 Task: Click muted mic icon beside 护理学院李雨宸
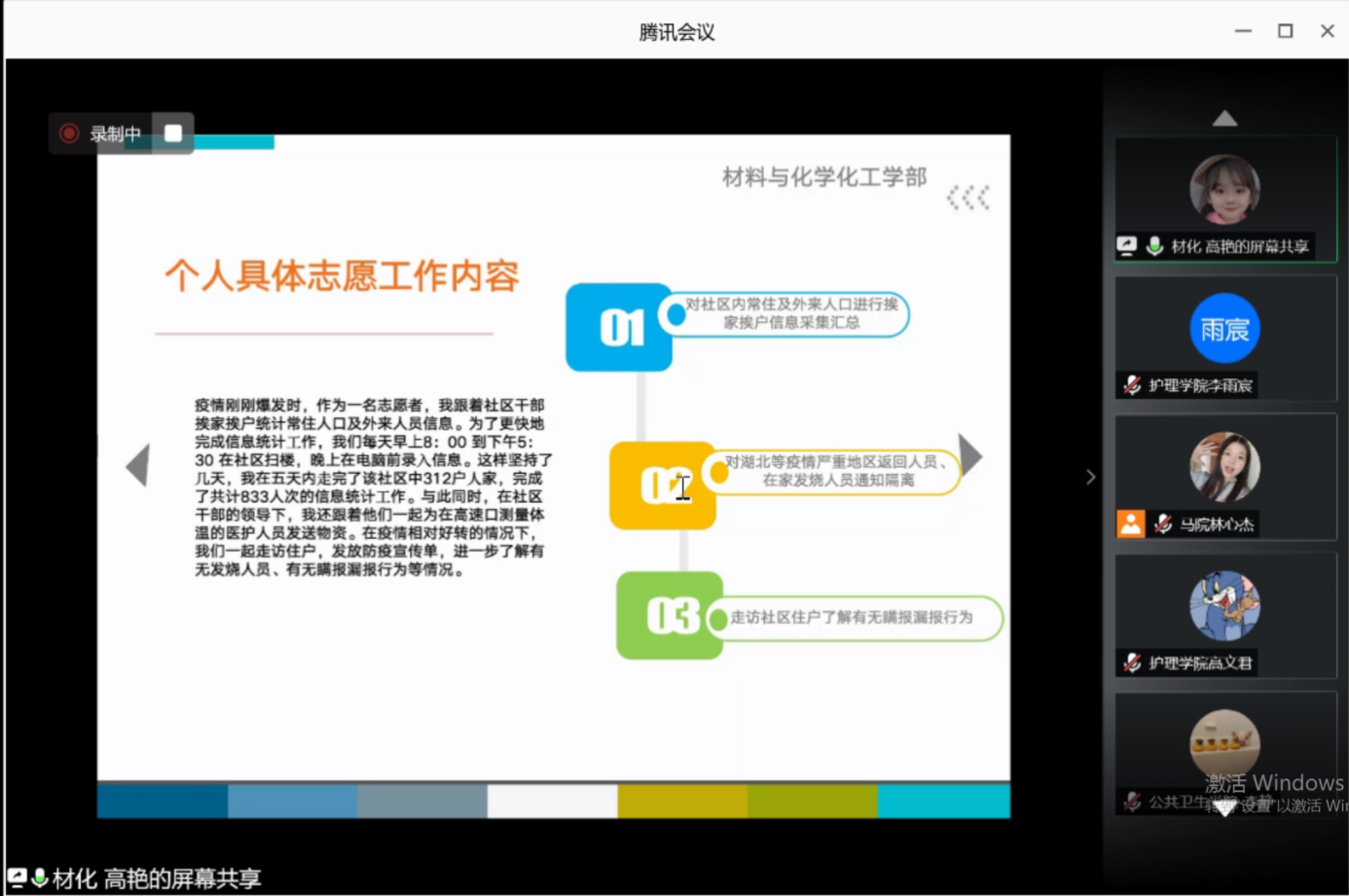click(1132, 385)
